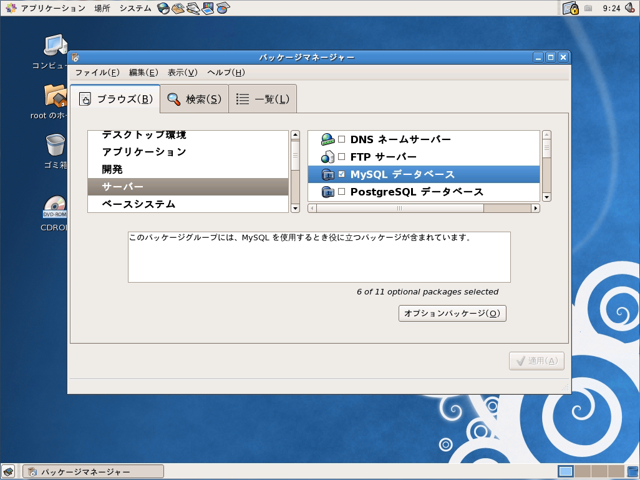640x480 pixels.
Task: Click the MySQL データベース group icon
Action: pos(327,175)
